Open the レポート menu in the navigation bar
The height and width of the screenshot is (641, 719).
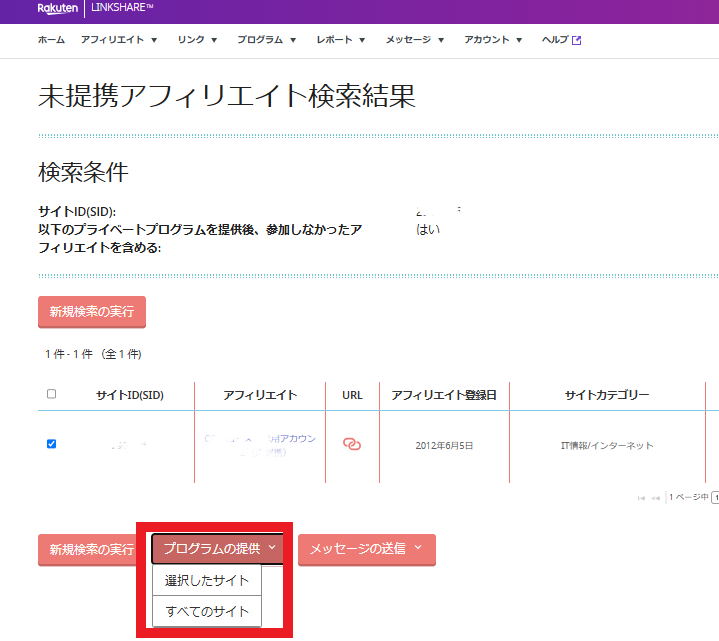tap(340, 40)
